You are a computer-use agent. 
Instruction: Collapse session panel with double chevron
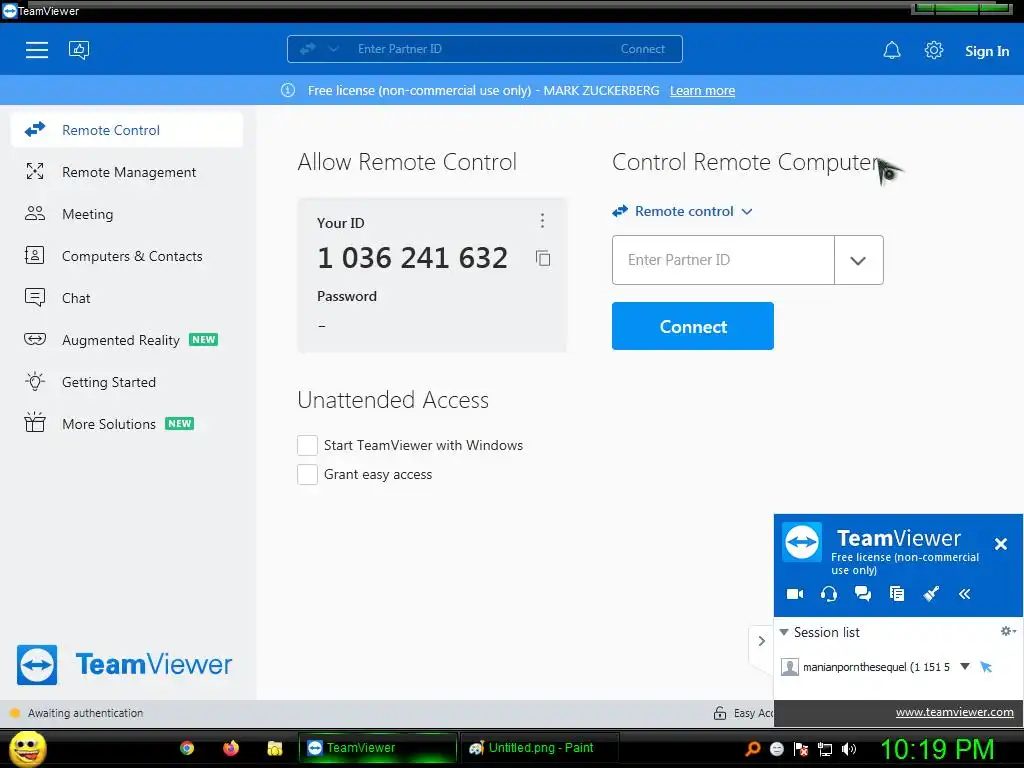965,594
